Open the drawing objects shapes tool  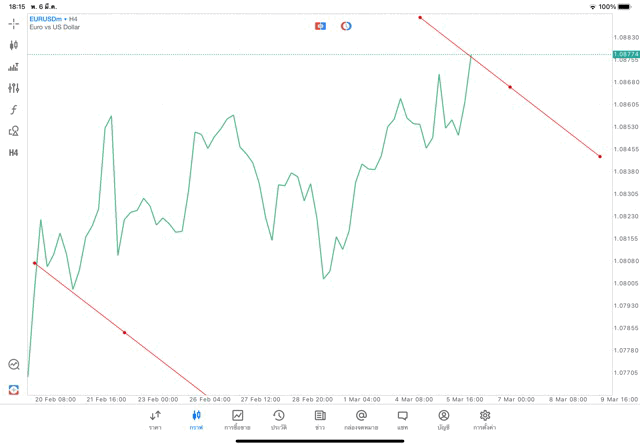pos(13,131)
